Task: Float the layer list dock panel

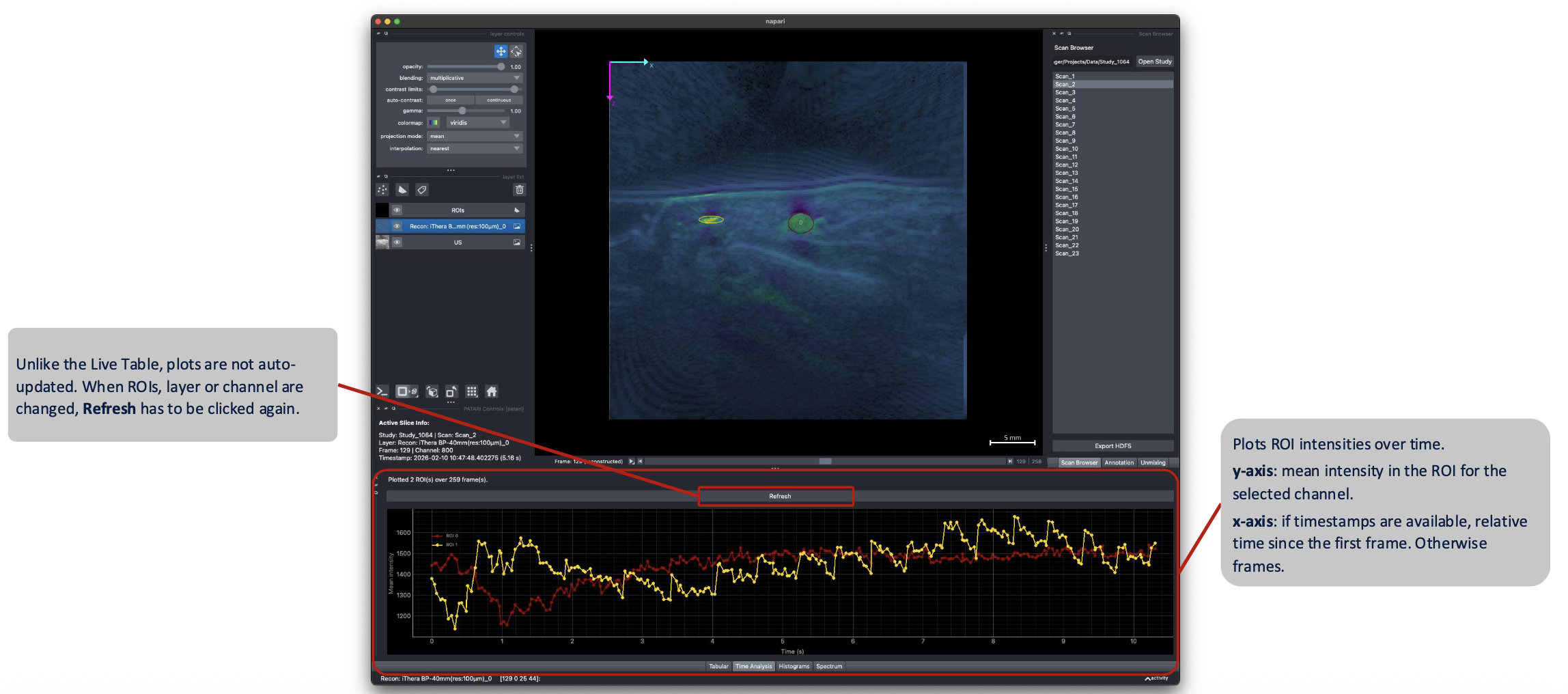Action: (x=386, y=176)
